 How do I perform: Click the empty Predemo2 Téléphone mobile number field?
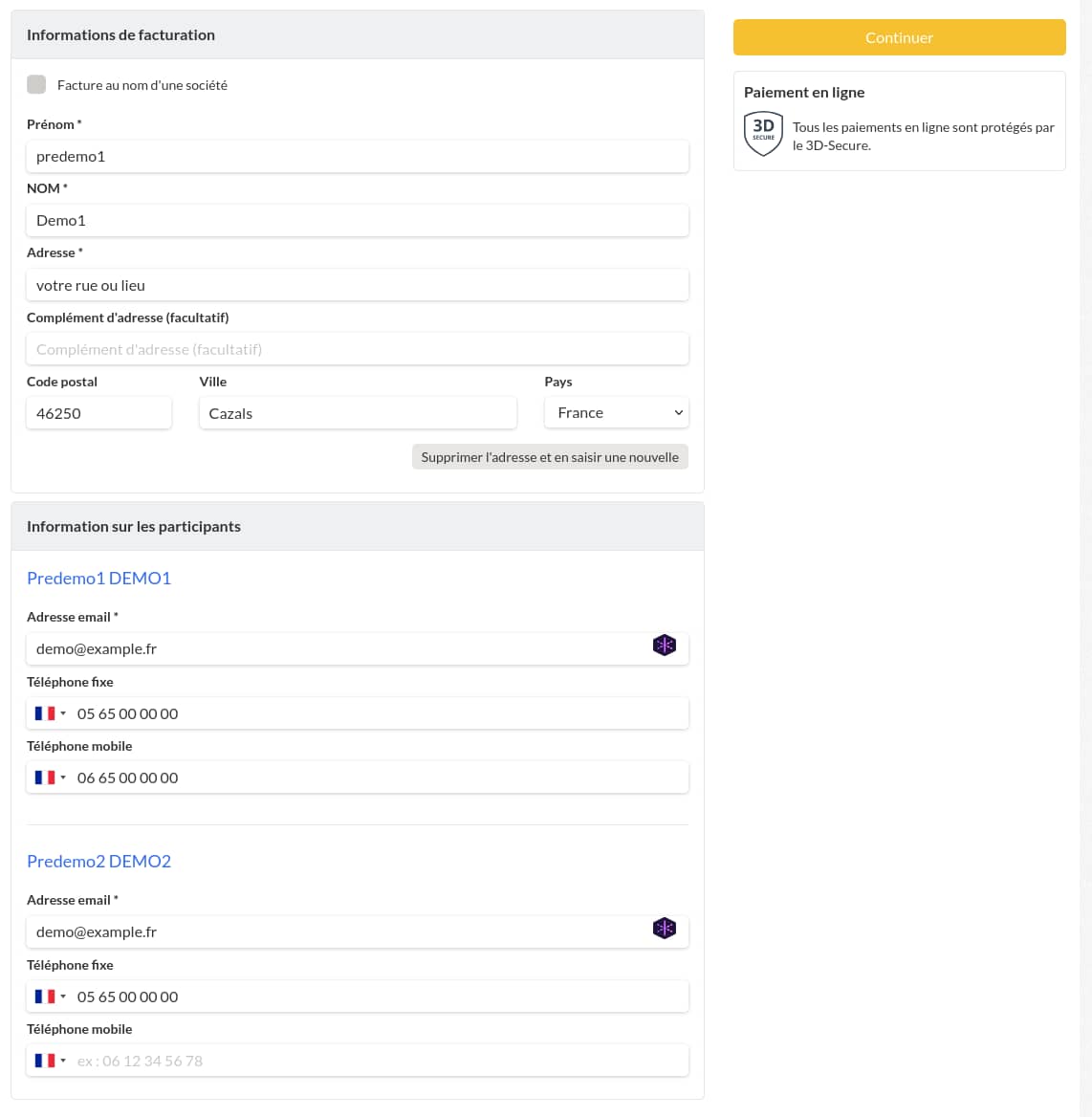point(378,1061)
